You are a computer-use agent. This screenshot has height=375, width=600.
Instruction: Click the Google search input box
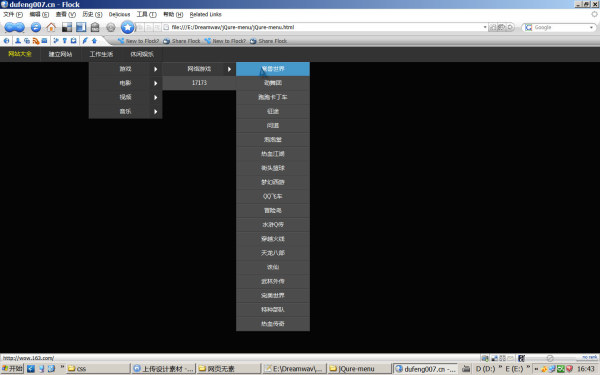(x=560, y=27)
